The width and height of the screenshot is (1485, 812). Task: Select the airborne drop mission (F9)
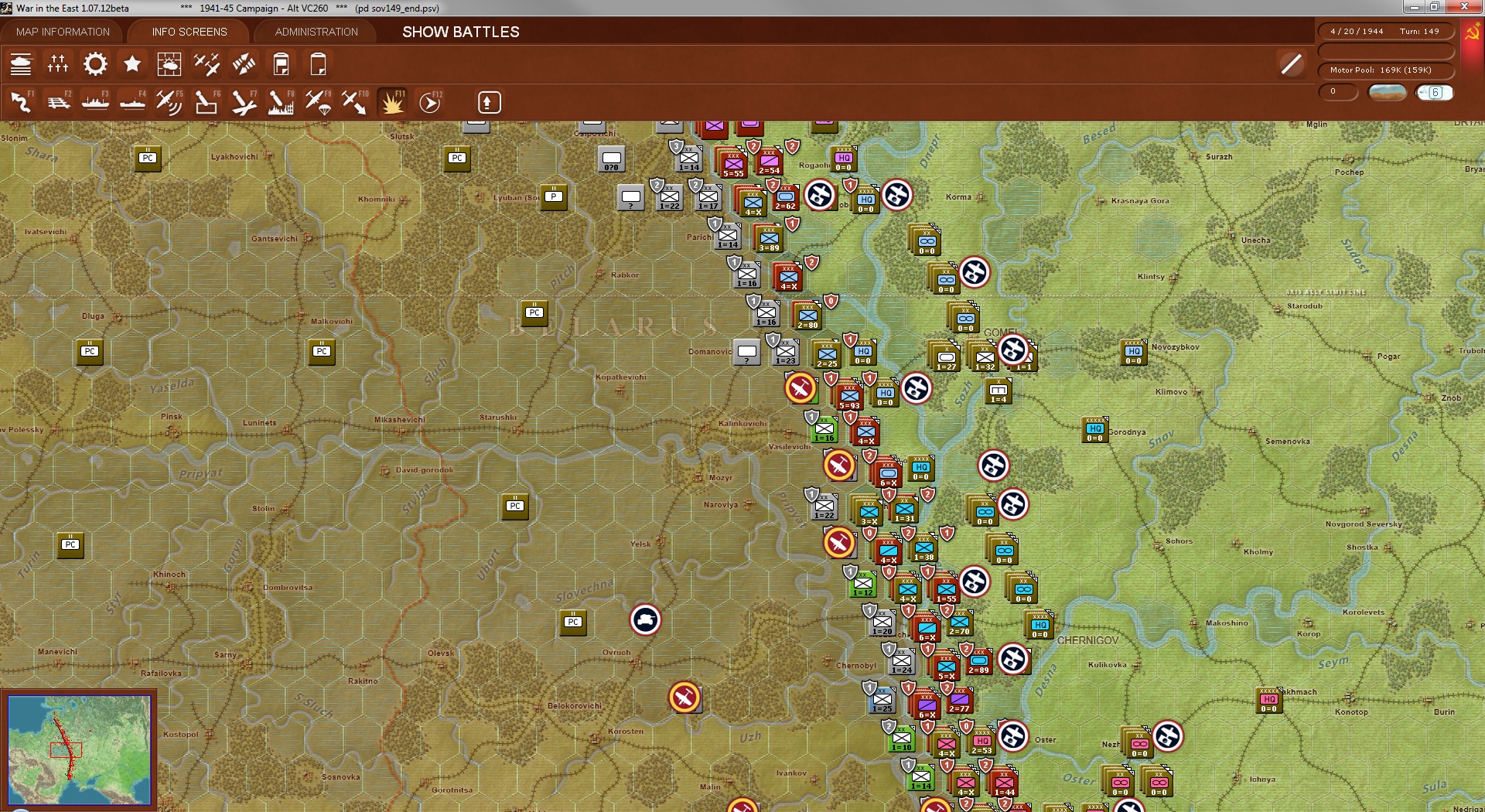[x=319, y=101]
